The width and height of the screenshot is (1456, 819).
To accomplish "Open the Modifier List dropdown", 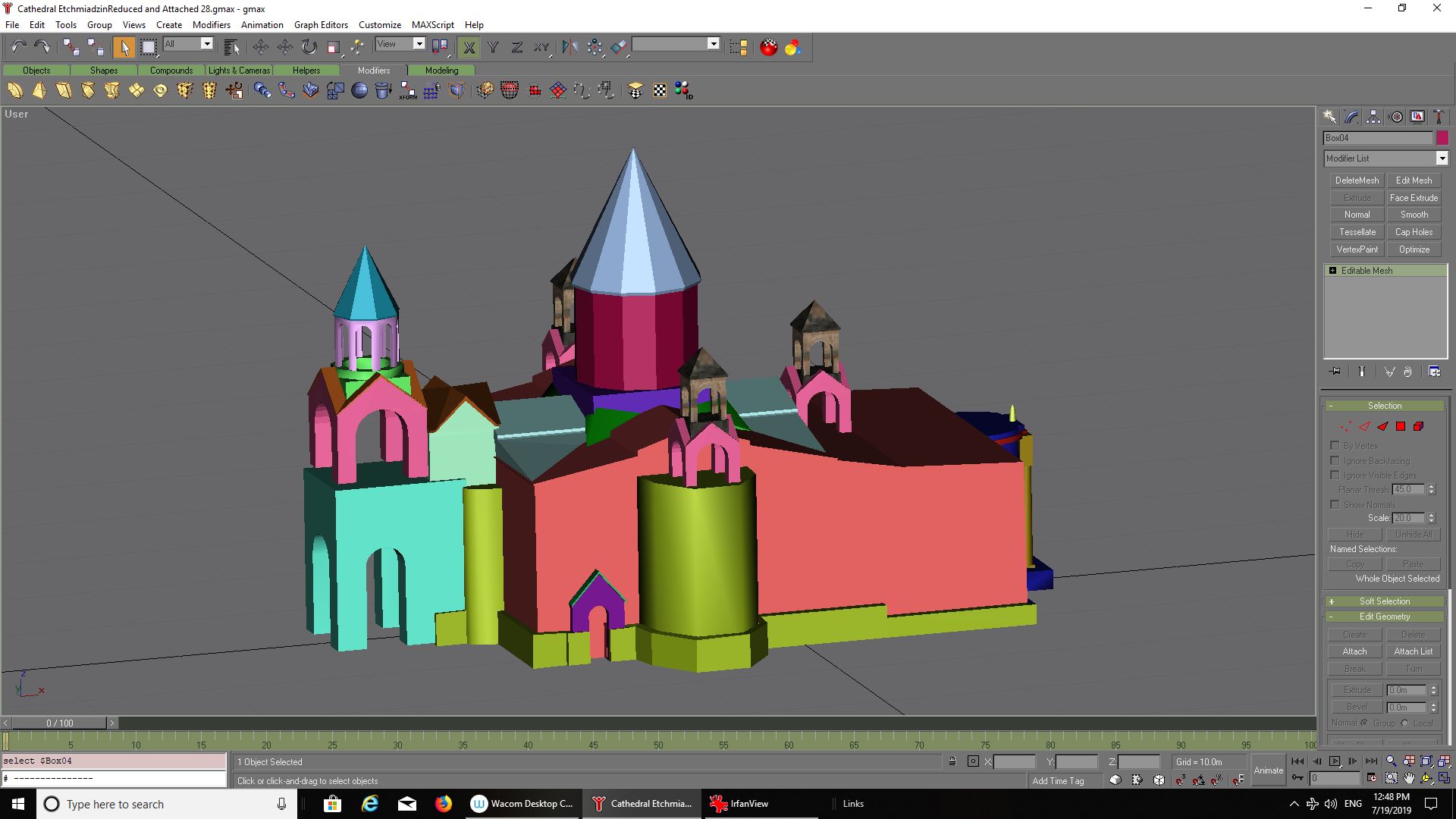I will click(x=1442, y=158).
